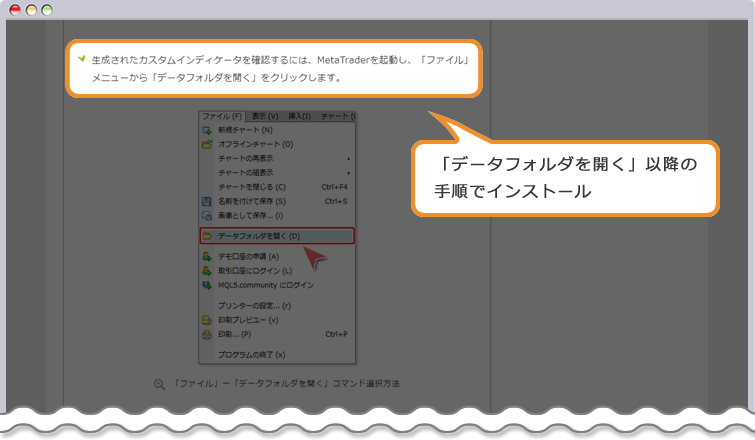
Task: Open the ファイル (F) menu
Action: coord(222,116)
